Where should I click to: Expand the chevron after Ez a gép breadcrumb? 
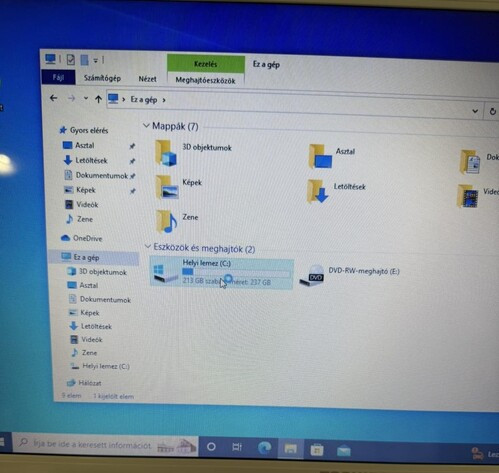(x=164, y=100)
